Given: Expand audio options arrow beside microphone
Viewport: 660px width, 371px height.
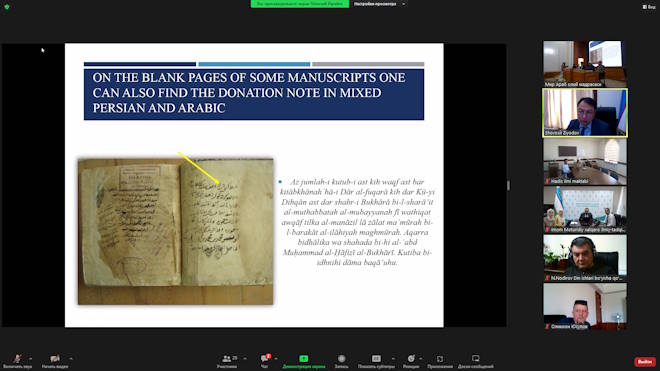Looking at the screenshot, I should tap(30, 359).
